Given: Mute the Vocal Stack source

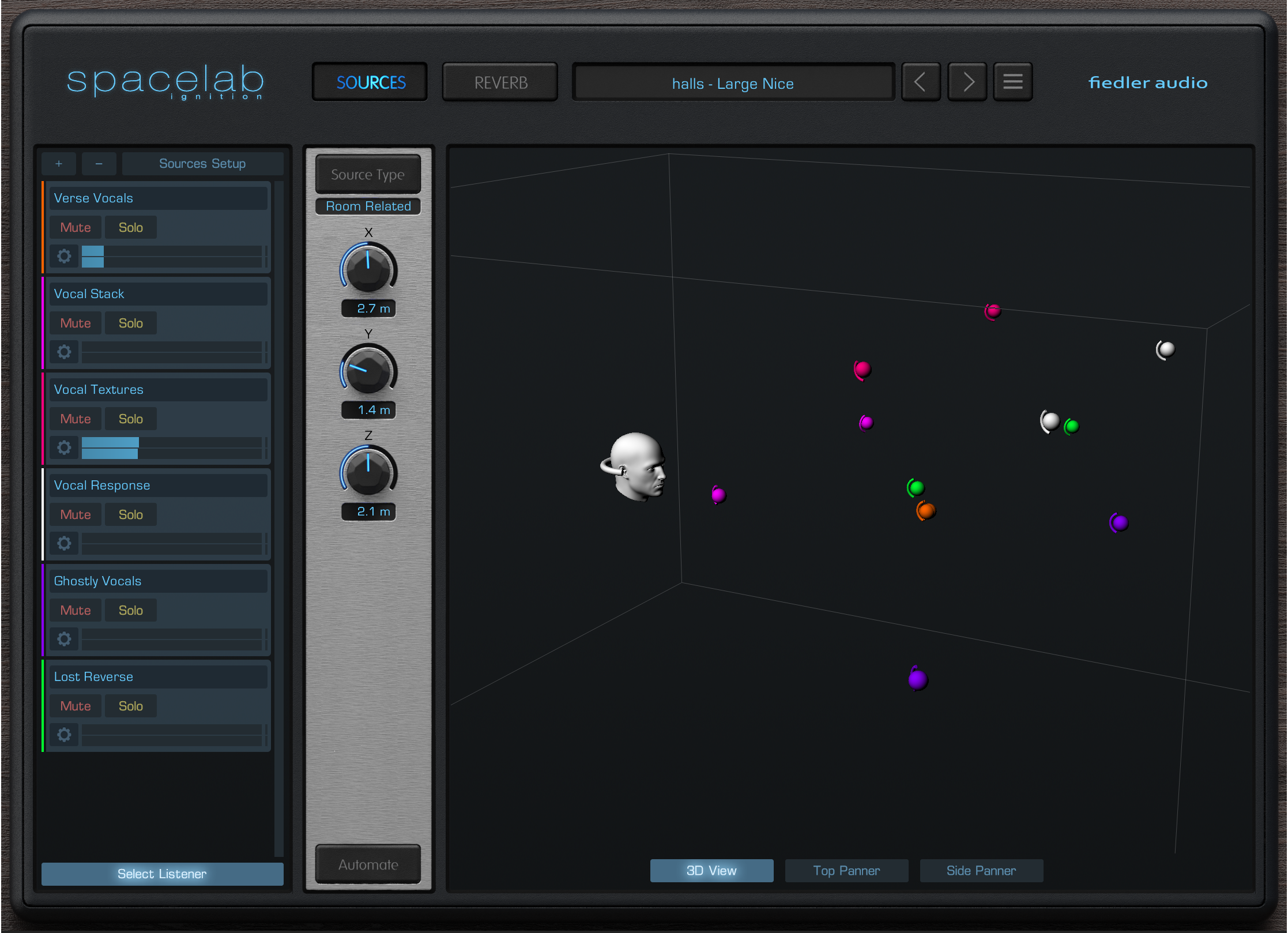Looking at the screenshot, I should [76, 322].
